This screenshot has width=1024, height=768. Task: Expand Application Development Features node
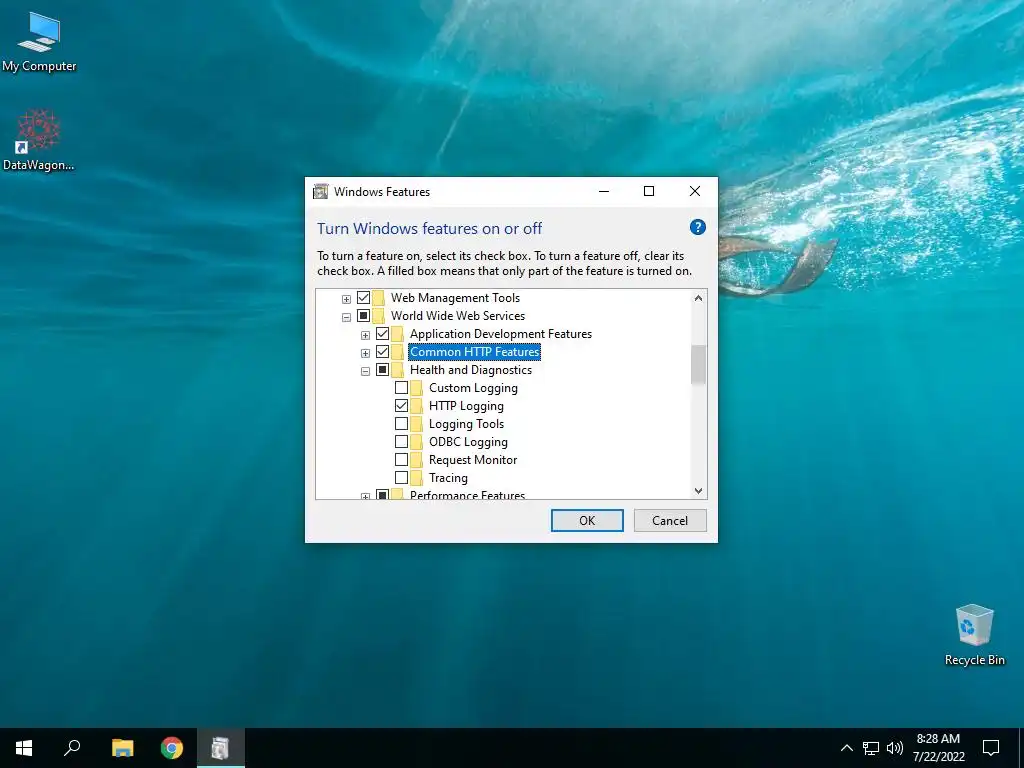coord(366,335)
